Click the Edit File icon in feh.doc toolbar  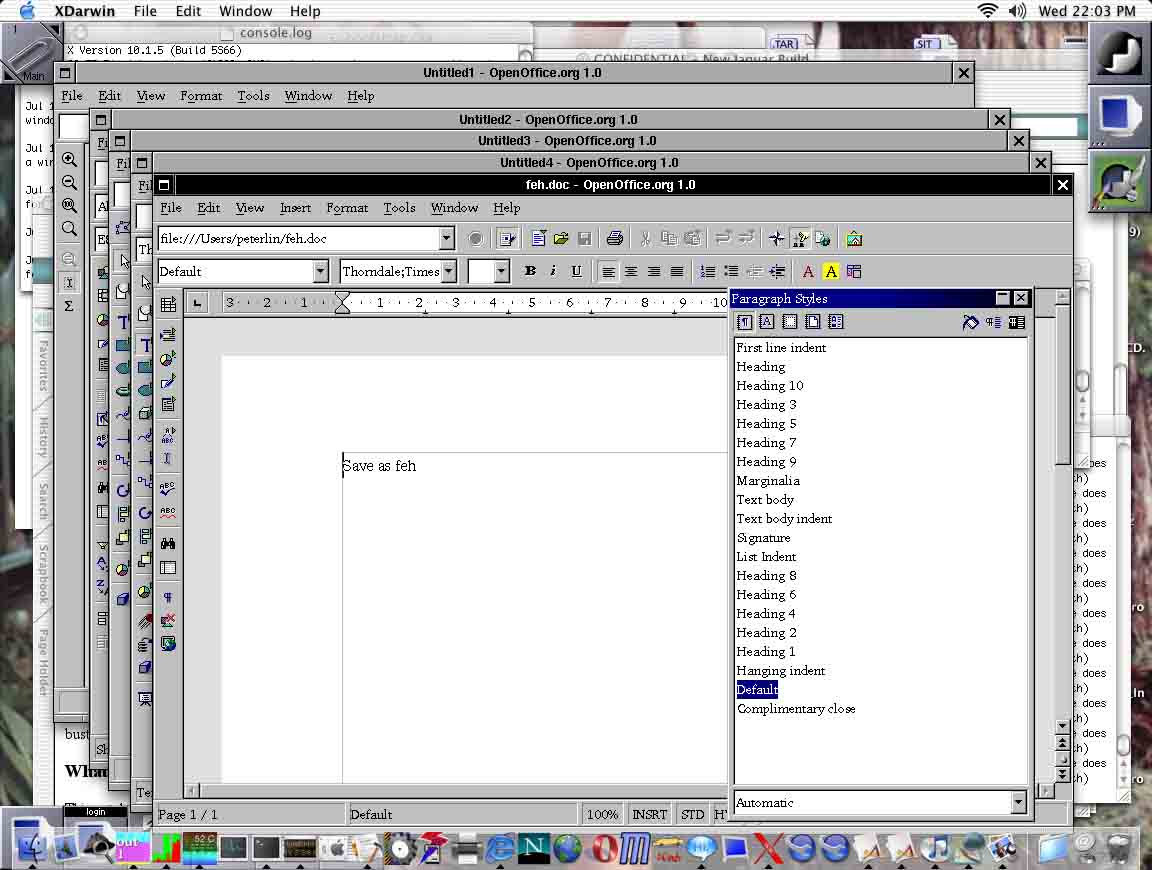coord(507,238)
